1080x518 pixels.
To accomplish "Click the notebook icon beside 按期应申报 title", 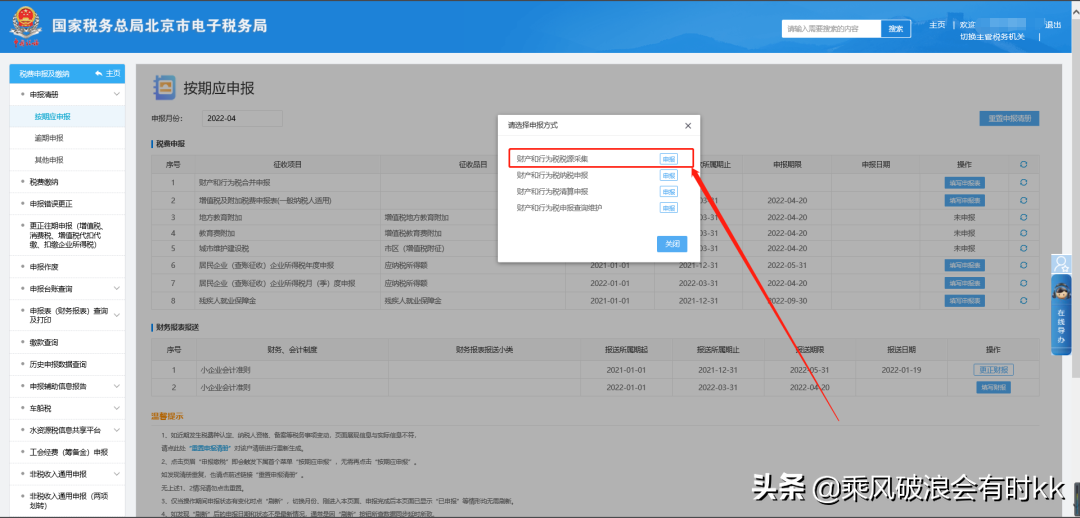I will (x=164, y=87).
